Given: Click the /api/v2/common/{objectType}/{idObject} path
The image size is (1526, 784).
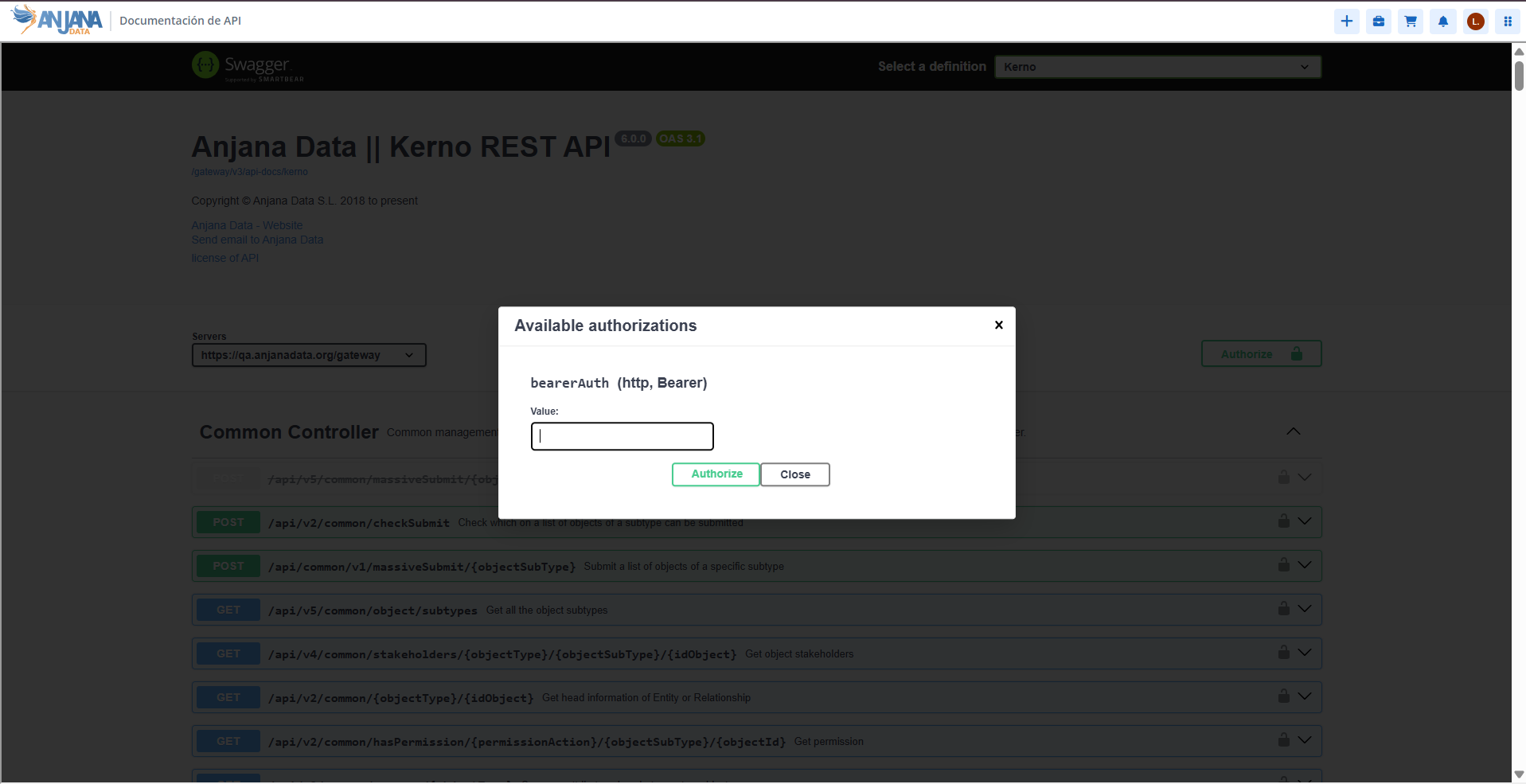Looking at the screenshot, I should (x=401, y=698).
